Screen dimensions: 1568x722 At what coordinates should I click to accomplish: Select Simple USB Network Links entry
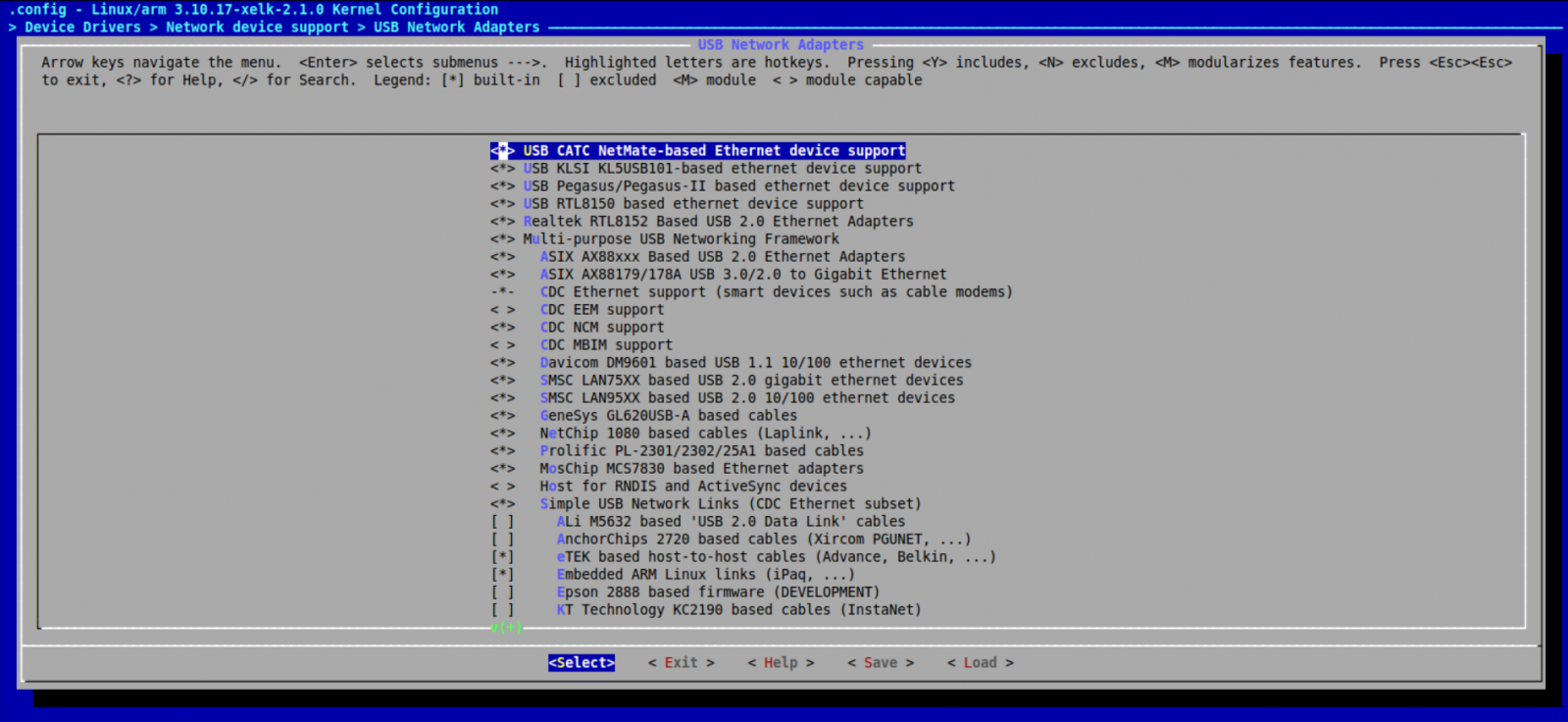730,504
